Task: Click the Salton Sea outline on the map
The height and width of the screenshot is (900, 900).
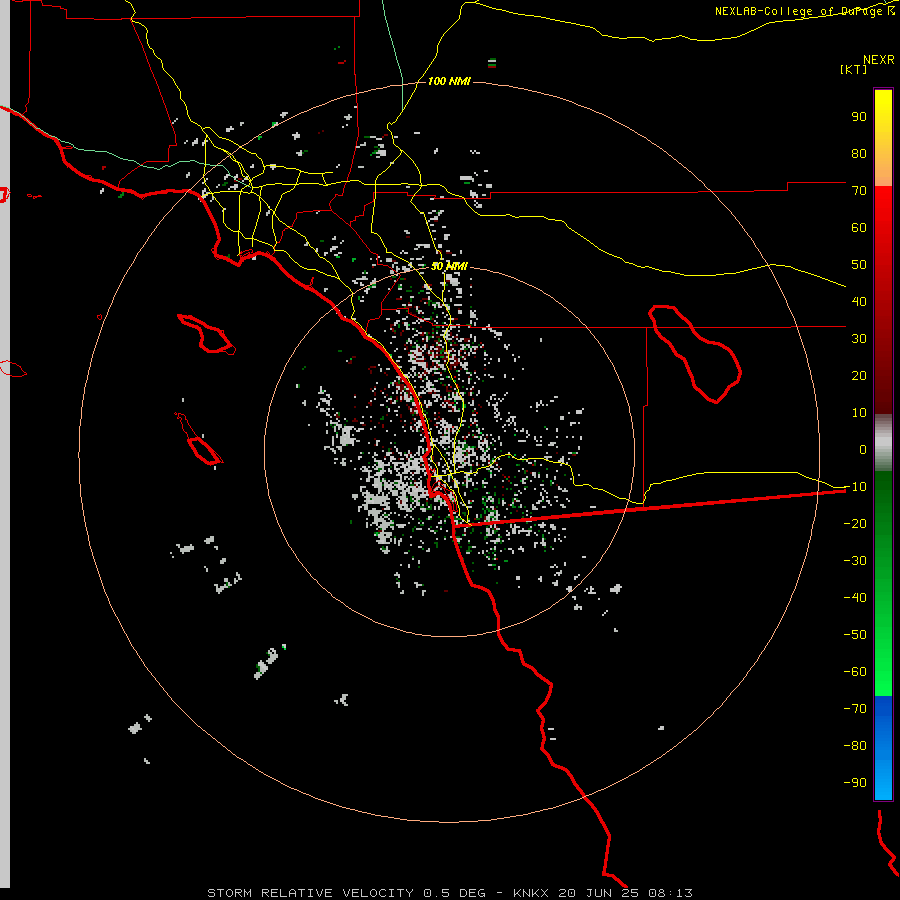Action: tap(695, 354)
